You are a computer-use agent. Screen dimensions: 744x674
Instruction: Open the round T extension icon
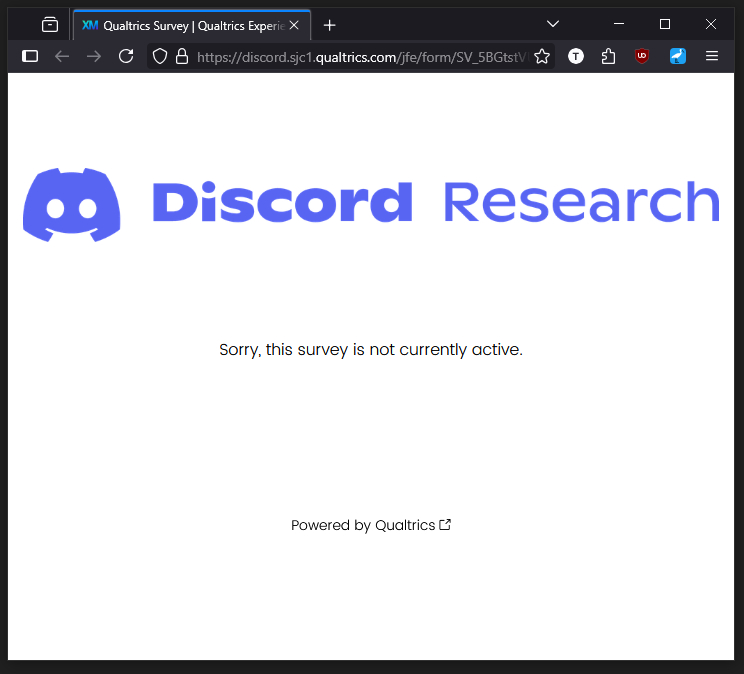click(576, 56)
